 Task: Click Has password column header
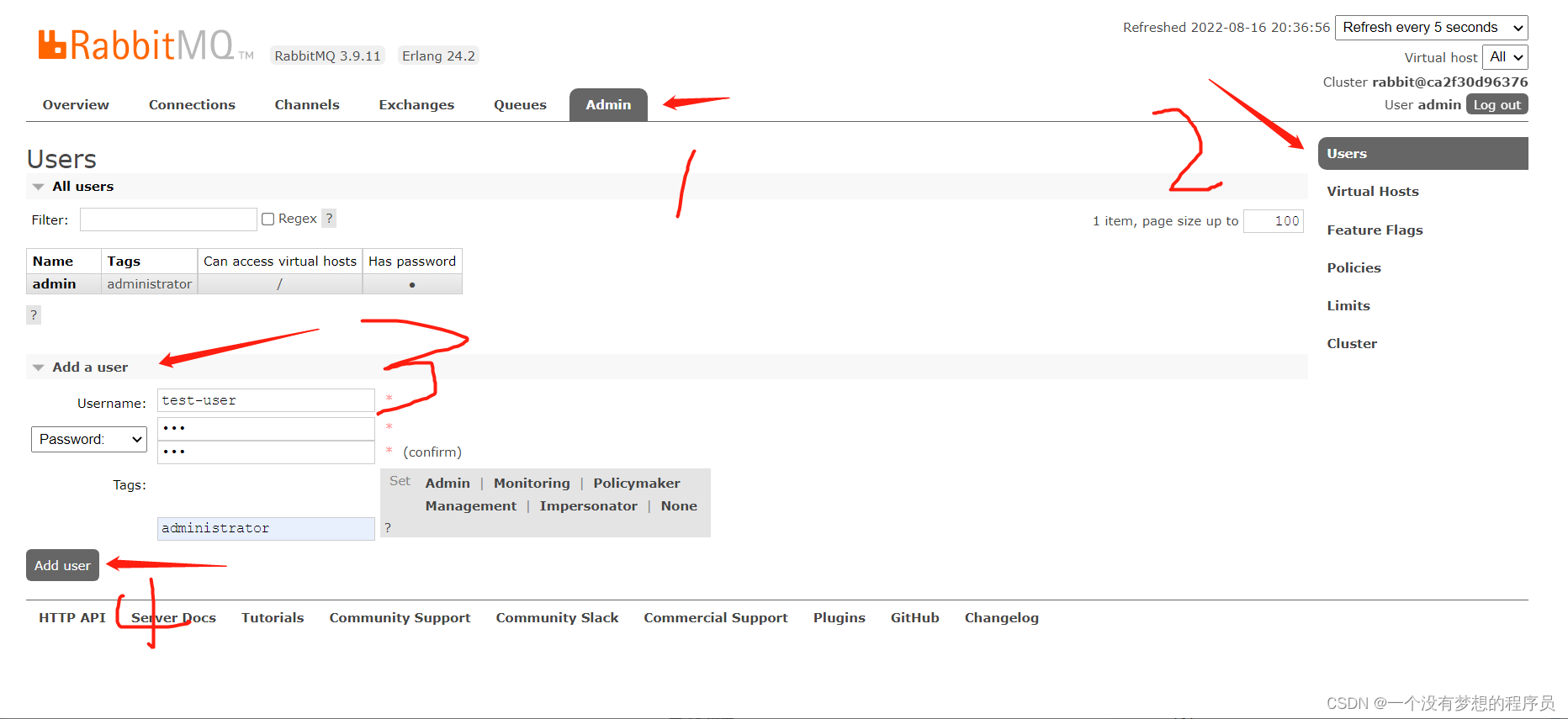click(412, 262)
